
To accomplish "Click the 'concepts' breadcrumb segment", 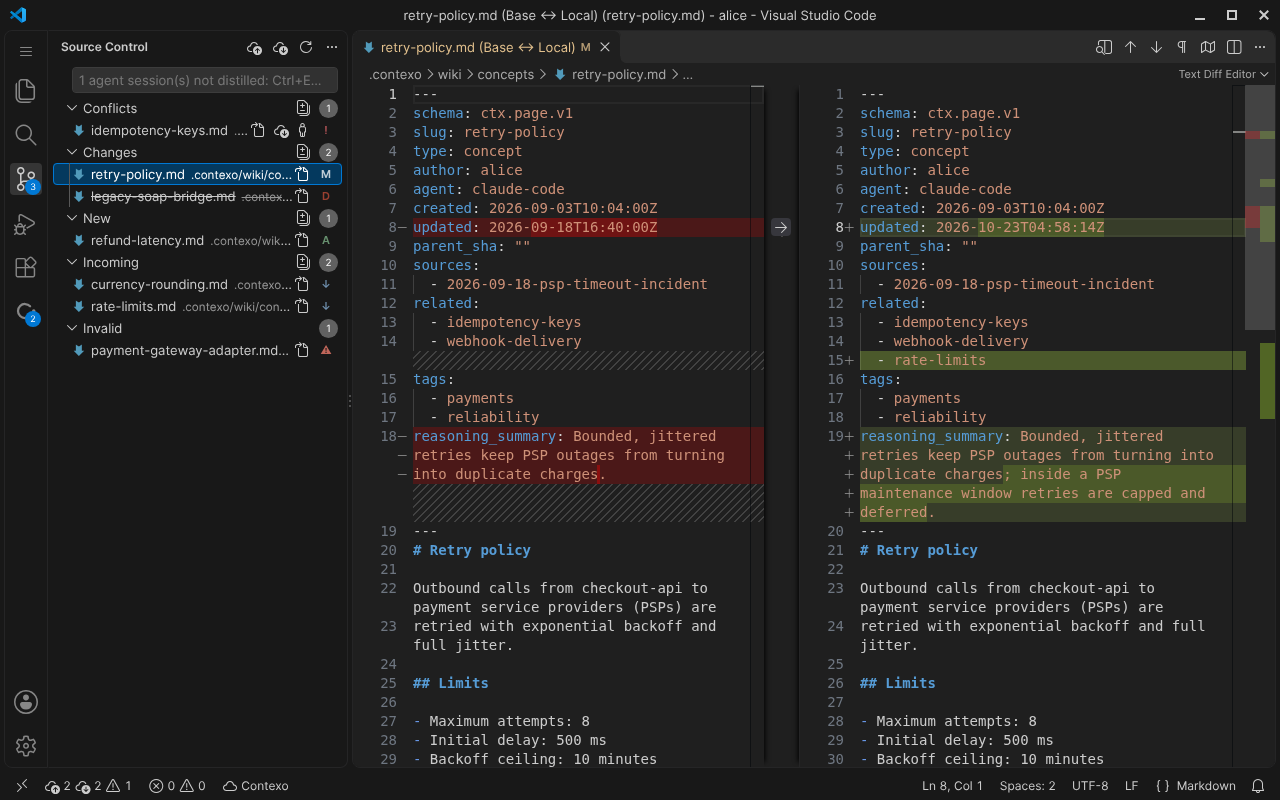I will point(505,74).
